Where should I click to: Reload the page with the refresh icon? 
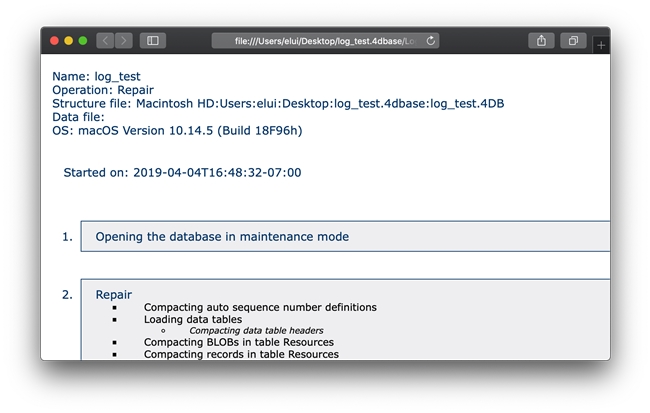click(430, 41)
